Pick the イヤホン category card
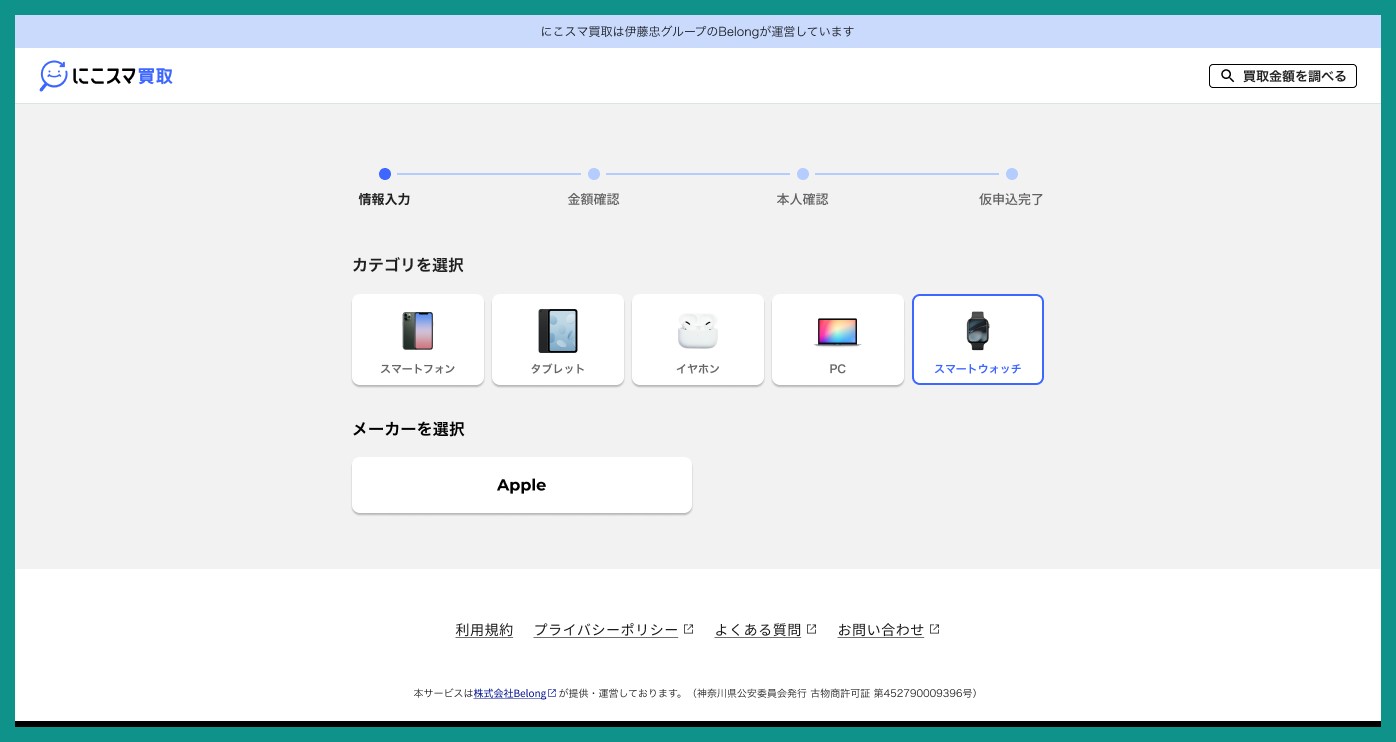1396x742 pixels. click(698, 340)
